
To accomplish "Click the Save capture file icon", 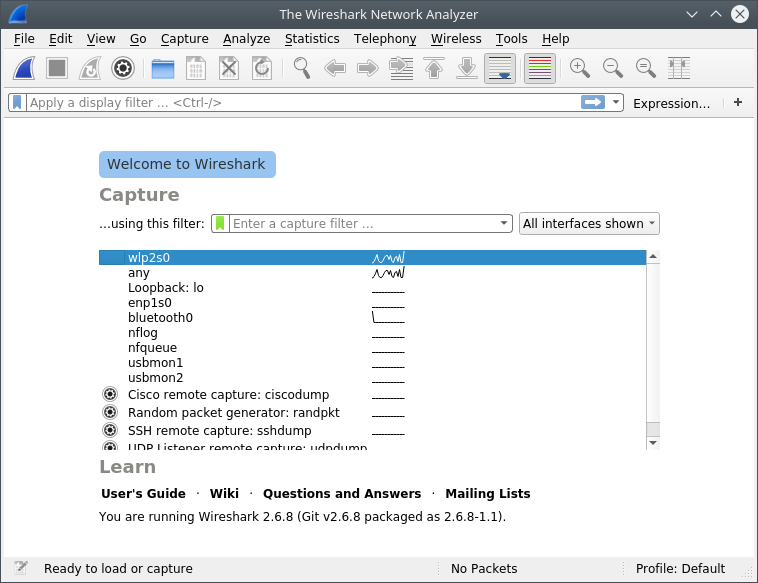I will 196,68.
